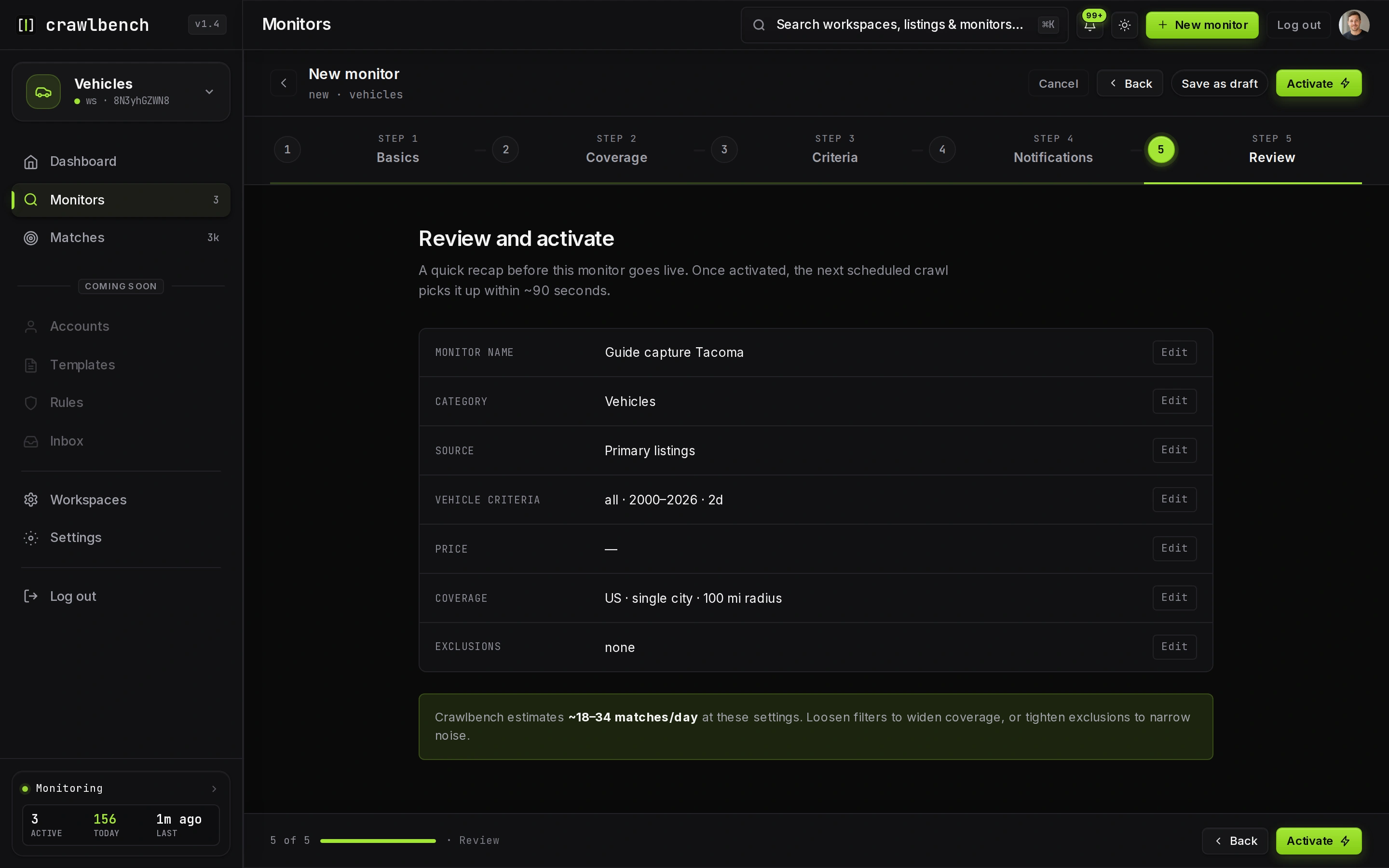Open the user avatar profile
1389x868 pixels.
[x=1354, y=25]
